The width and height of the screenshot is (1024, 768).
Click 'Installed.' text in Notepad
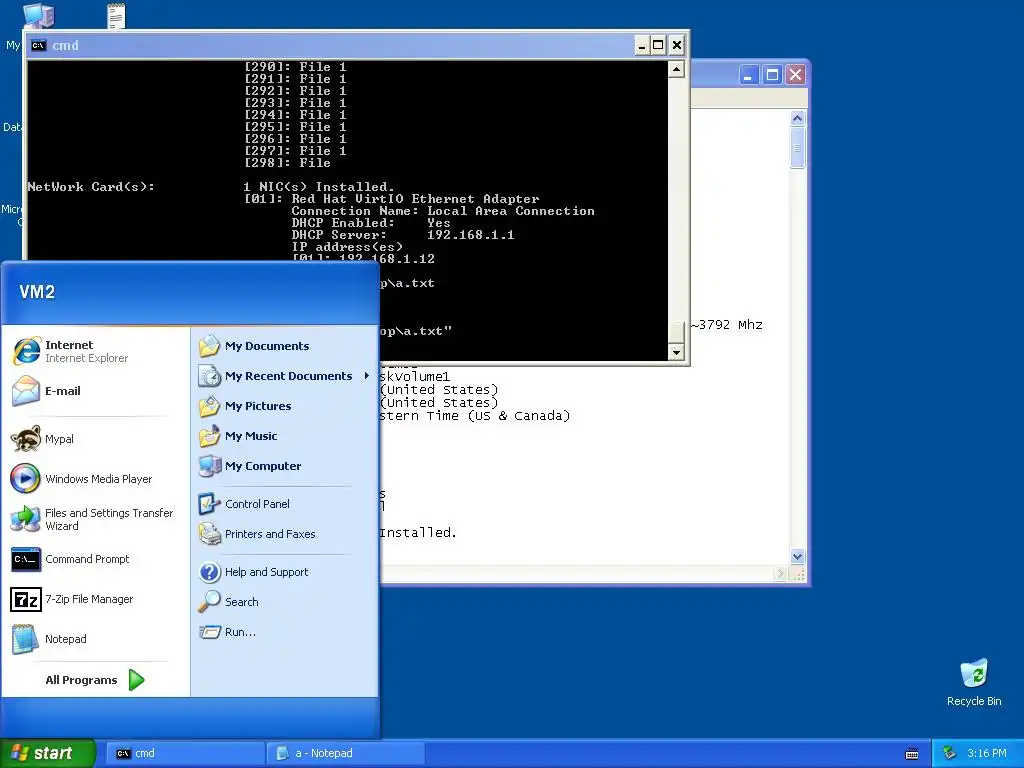click(x=417, y=533)
